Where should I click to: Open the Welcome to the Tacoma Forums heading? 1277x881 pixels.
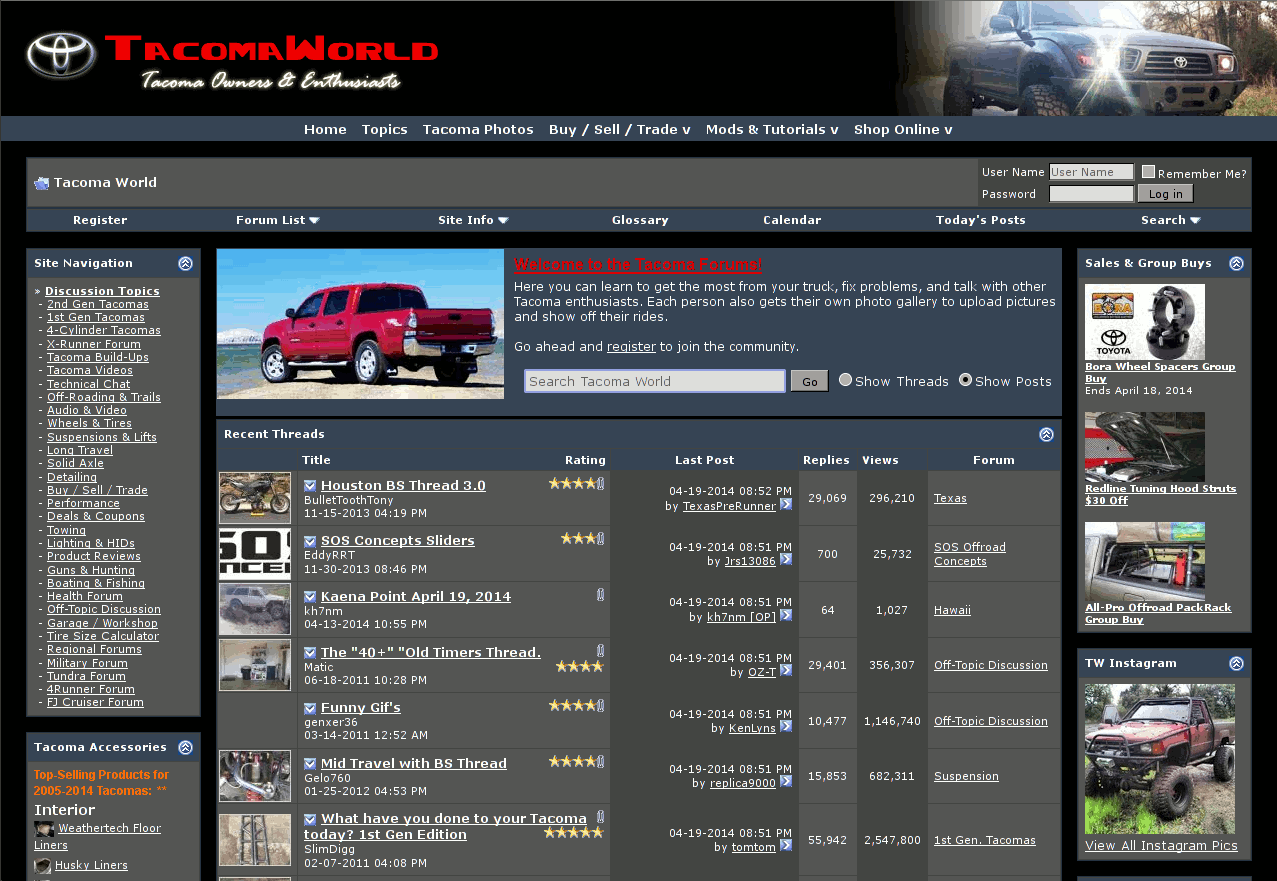pos(638,265)
